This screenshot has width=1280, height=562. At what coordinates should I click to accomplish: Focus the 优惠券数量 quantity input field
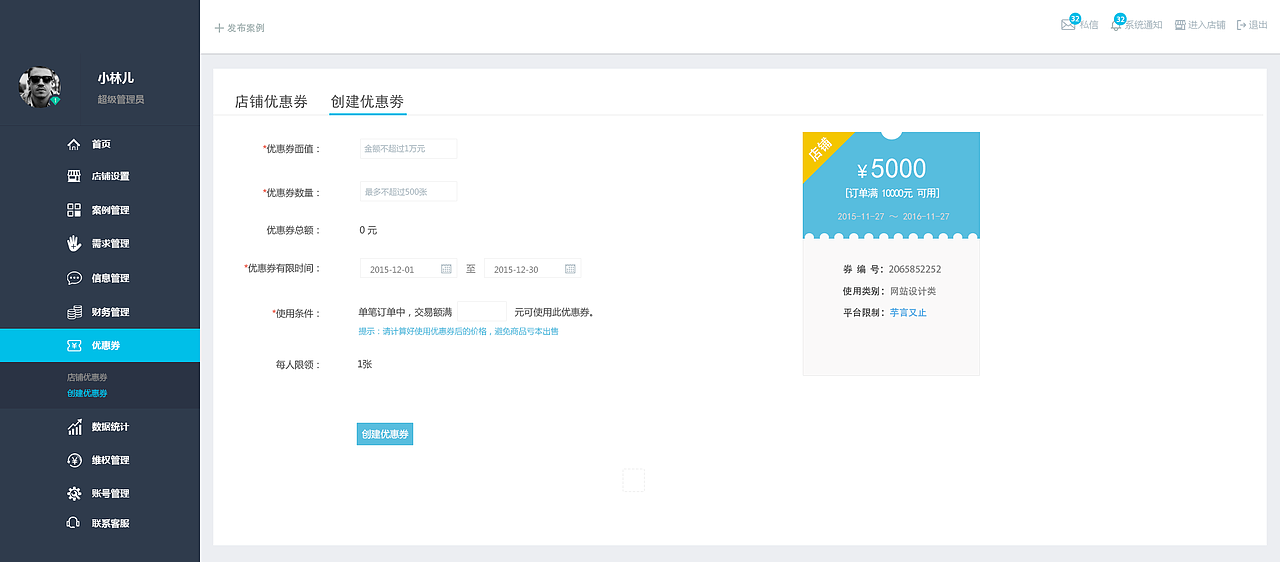[x=408, y=191]
